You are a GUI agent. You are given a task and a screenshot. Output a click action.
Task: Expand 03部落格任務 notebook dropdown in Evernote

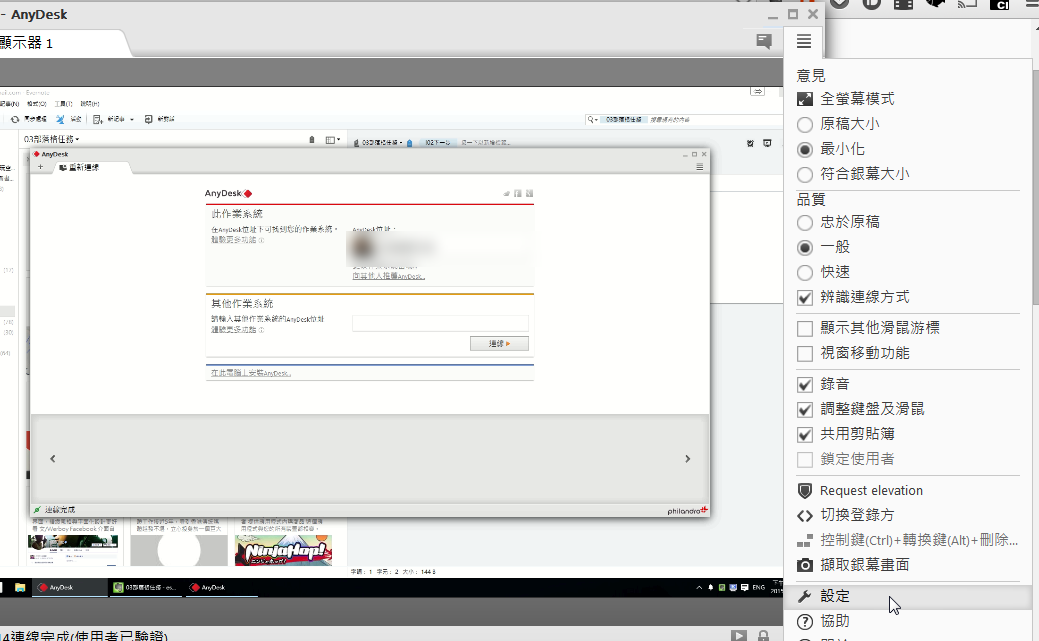52,139
